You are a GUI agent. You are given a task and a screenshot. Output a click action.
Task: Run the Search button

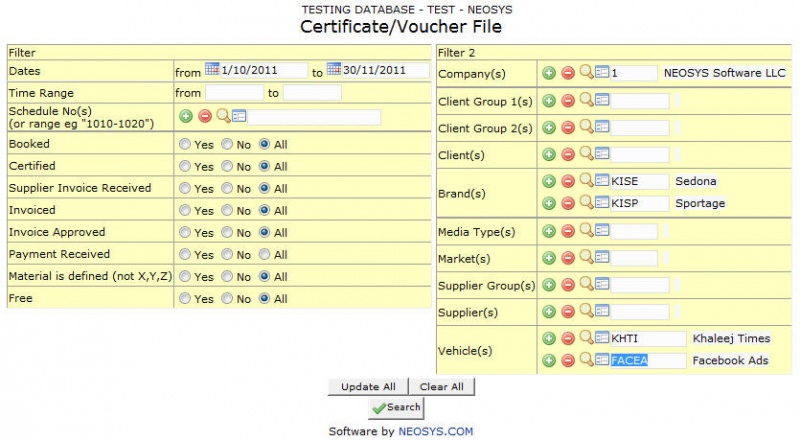(396, 407)
